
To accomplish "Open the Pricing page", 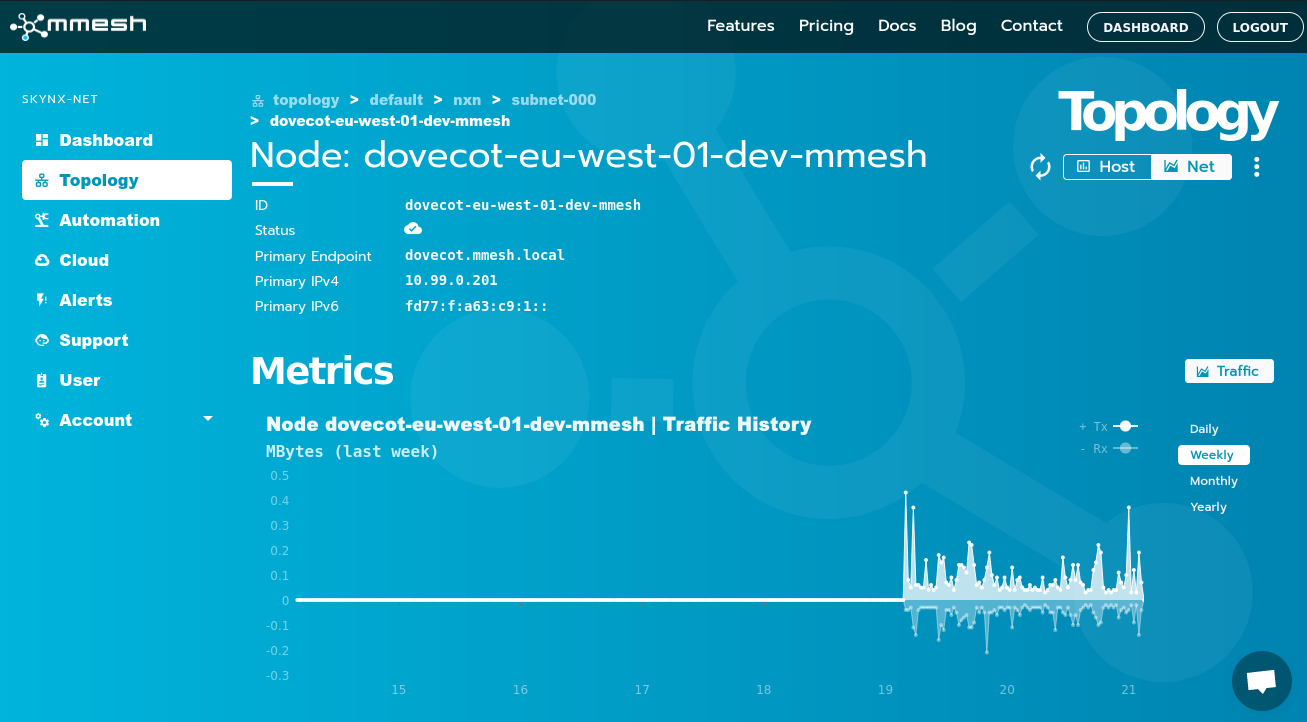I will (826, 26).
